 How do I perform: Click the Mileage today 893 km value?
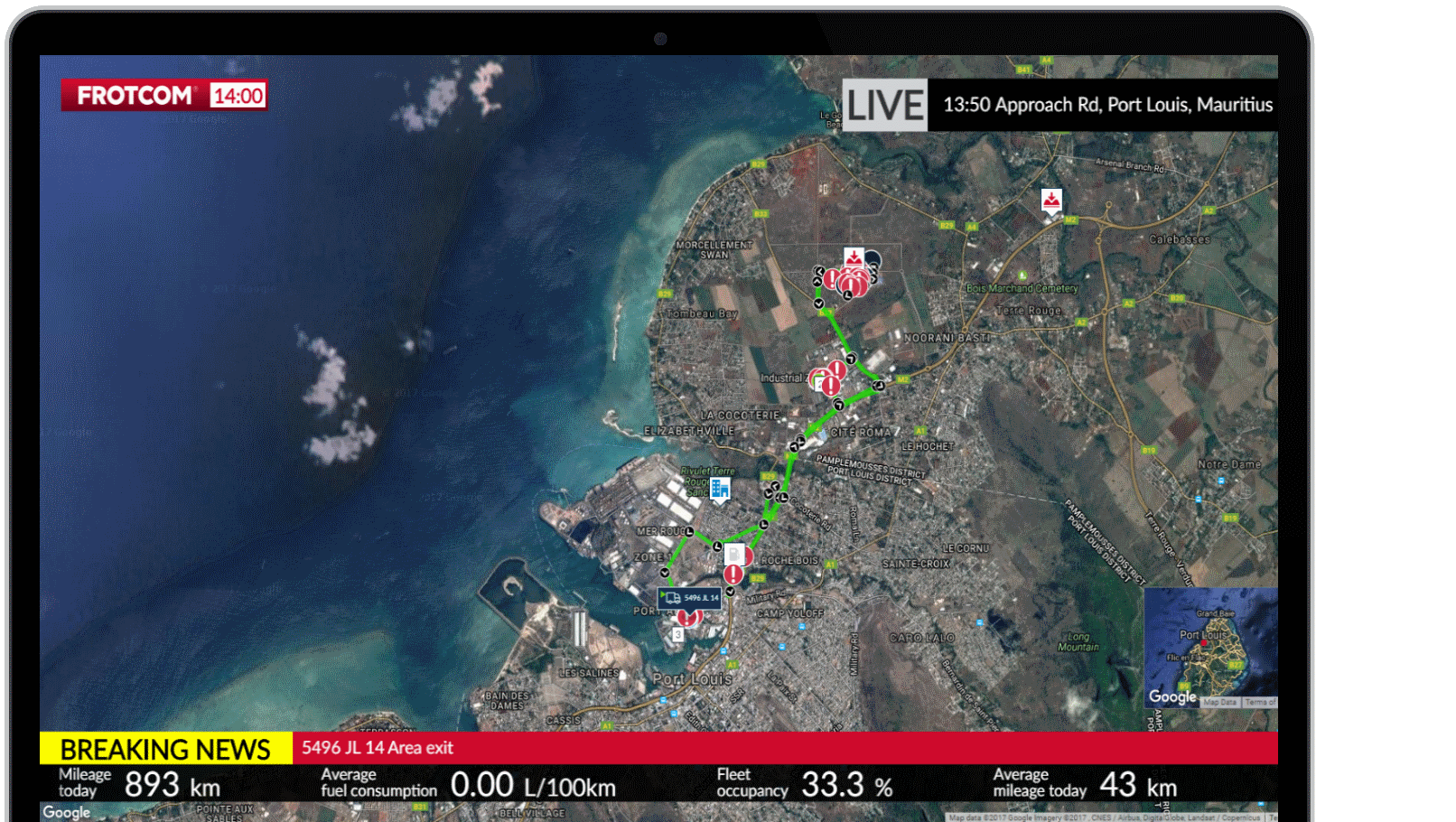(173, 785)
